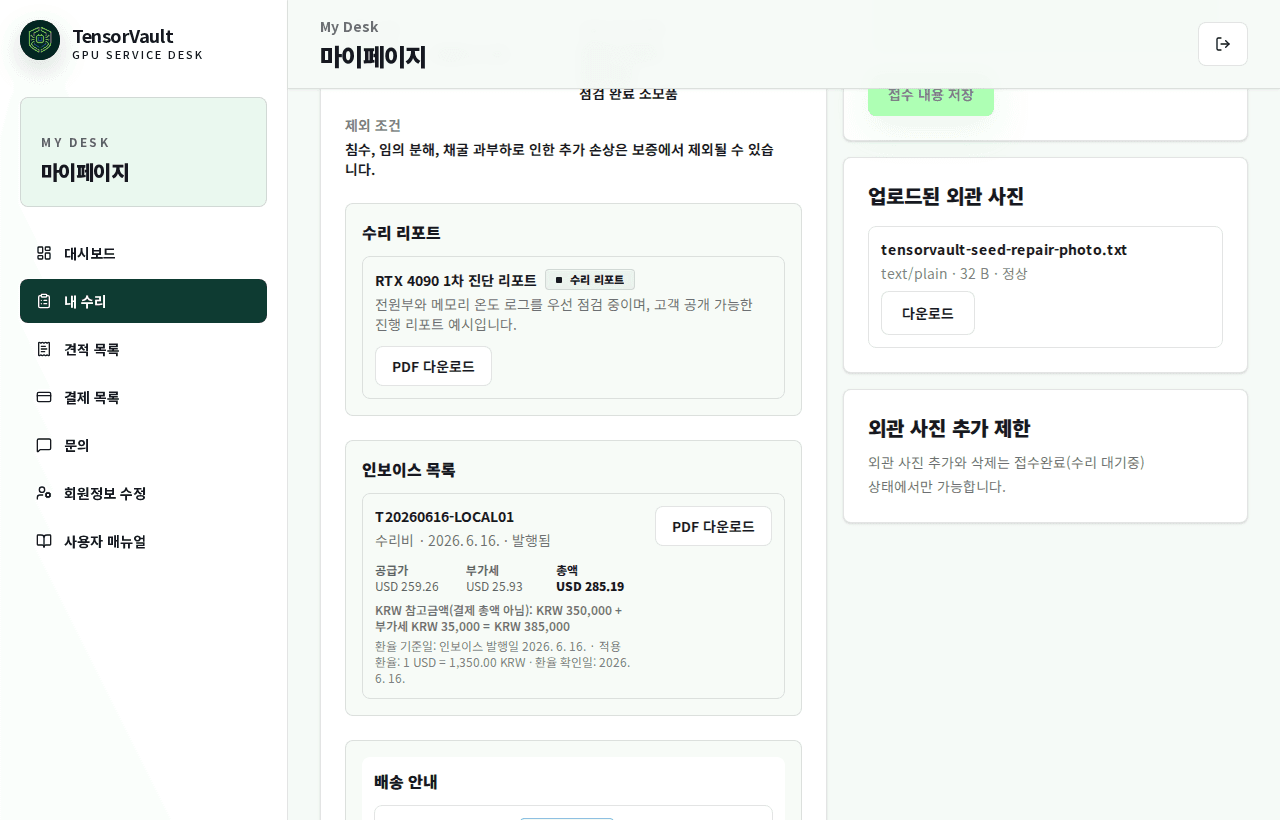Click the KRW 참고금액 line
The image size is (1280, 820).
[499, 618]
